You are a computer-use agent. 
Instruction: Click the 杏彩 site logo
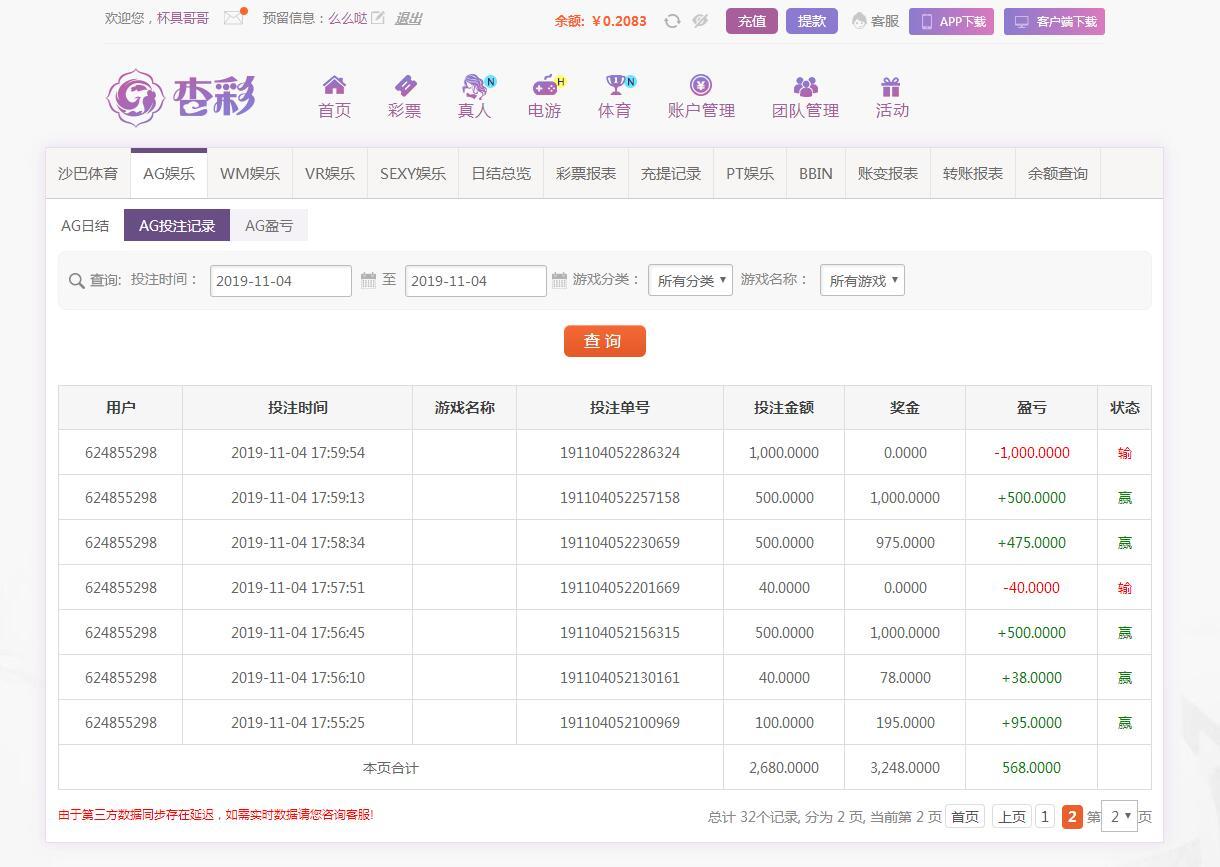181,97
